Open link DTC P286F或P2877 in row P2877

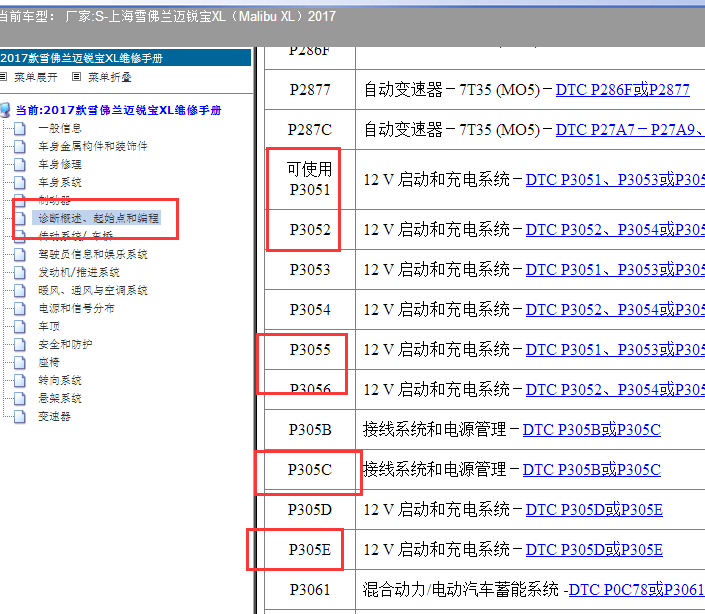[623, 90]
